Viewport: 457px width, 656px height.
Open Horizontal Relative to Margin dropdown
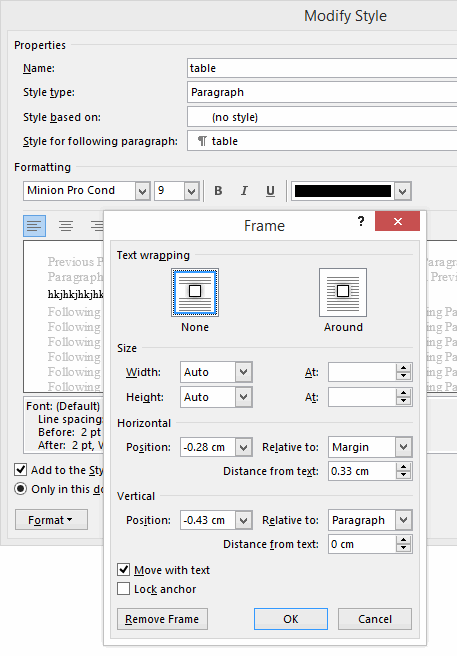[x=403, y=447]
